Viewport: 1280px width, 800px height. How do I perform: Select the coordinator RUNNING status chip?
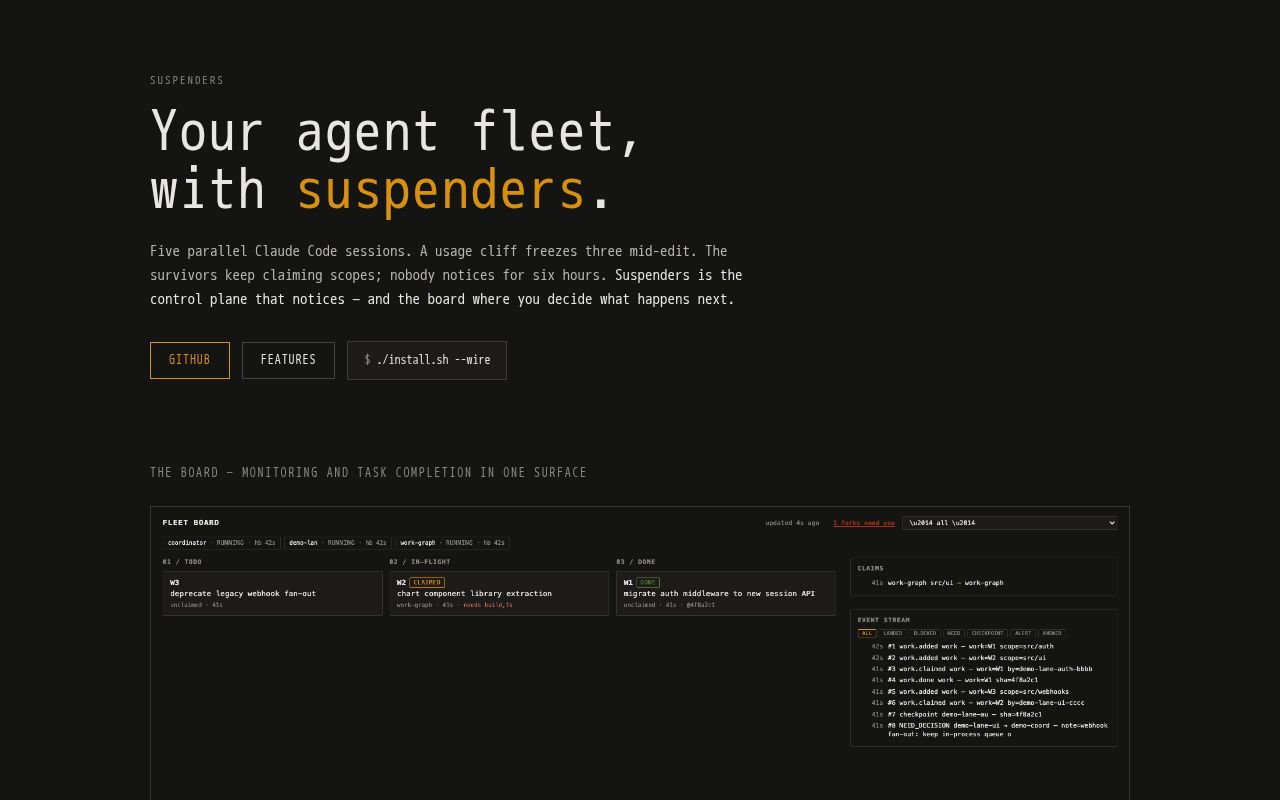point(222,543)
